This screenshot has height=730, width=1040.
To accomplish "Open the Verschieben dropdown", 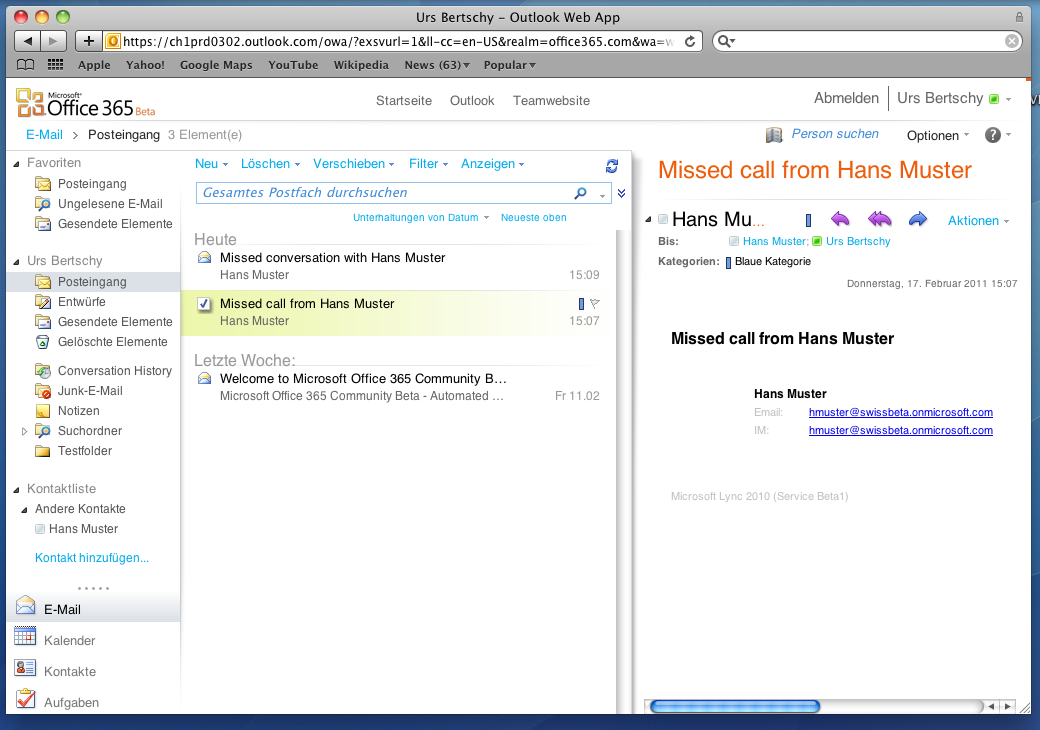I will (354, 164).
